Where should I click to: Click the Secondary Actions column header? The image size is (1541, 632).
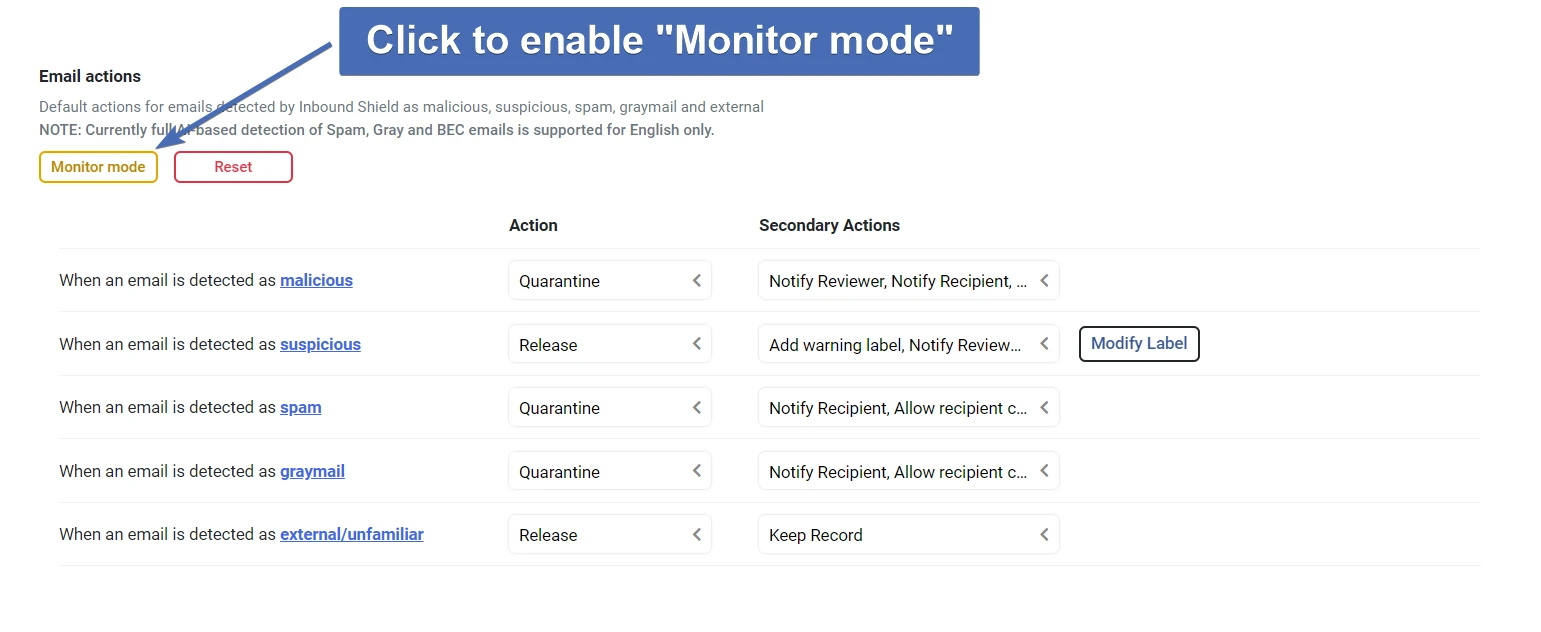point(829,226)
